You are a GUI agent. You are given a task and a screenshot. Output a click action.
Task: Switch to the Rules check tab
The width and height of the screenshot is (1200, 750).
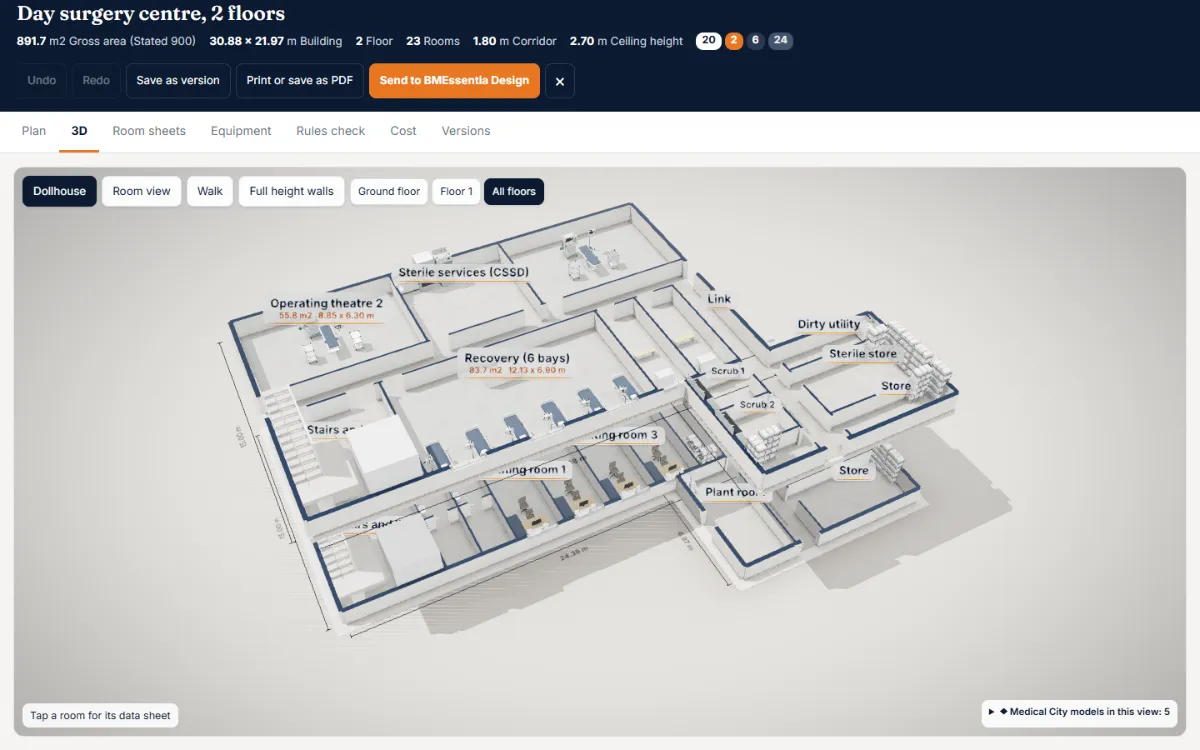[x=331, y=131]
